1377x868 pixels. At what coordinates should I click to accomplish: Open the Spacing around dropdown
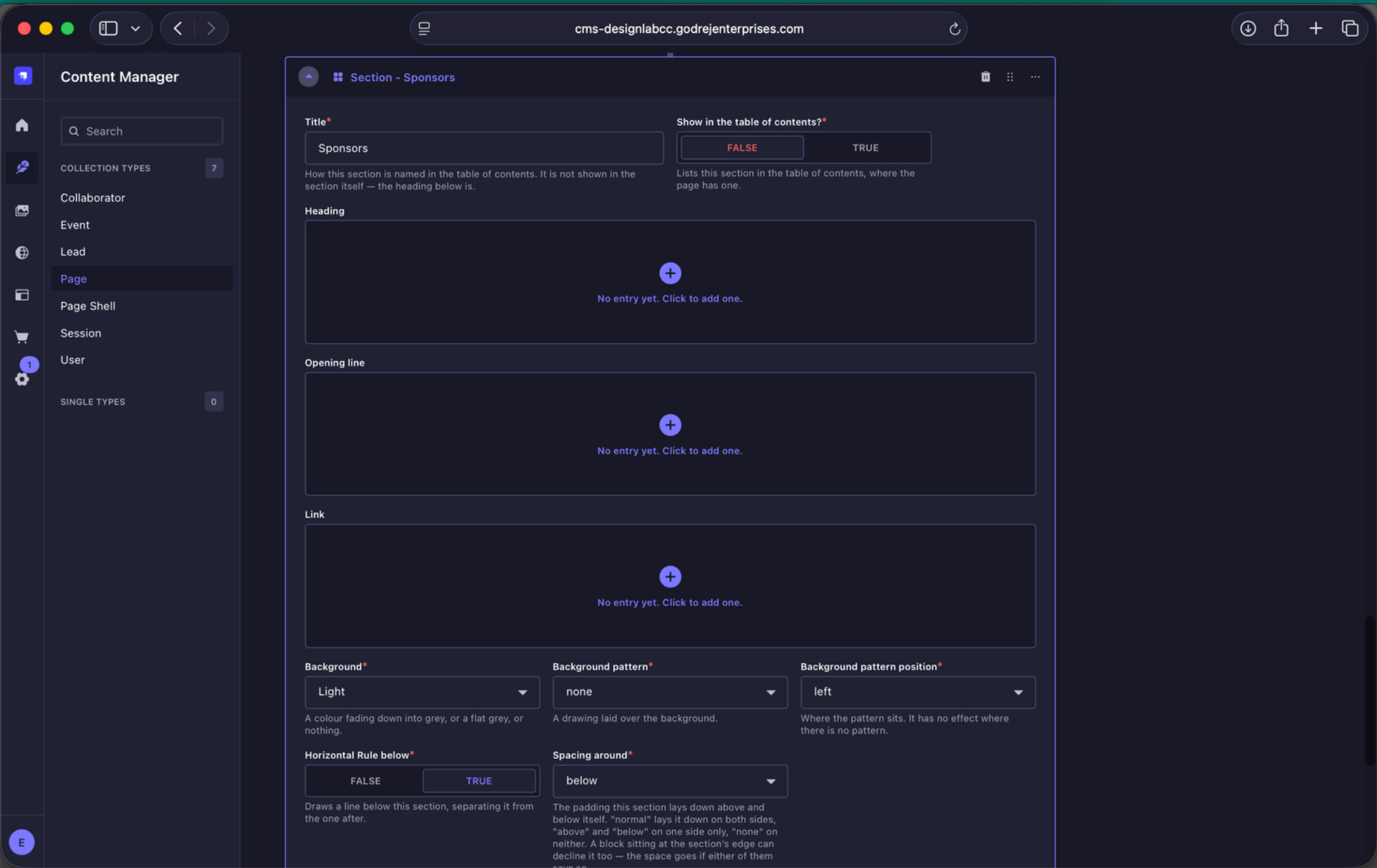669,781
